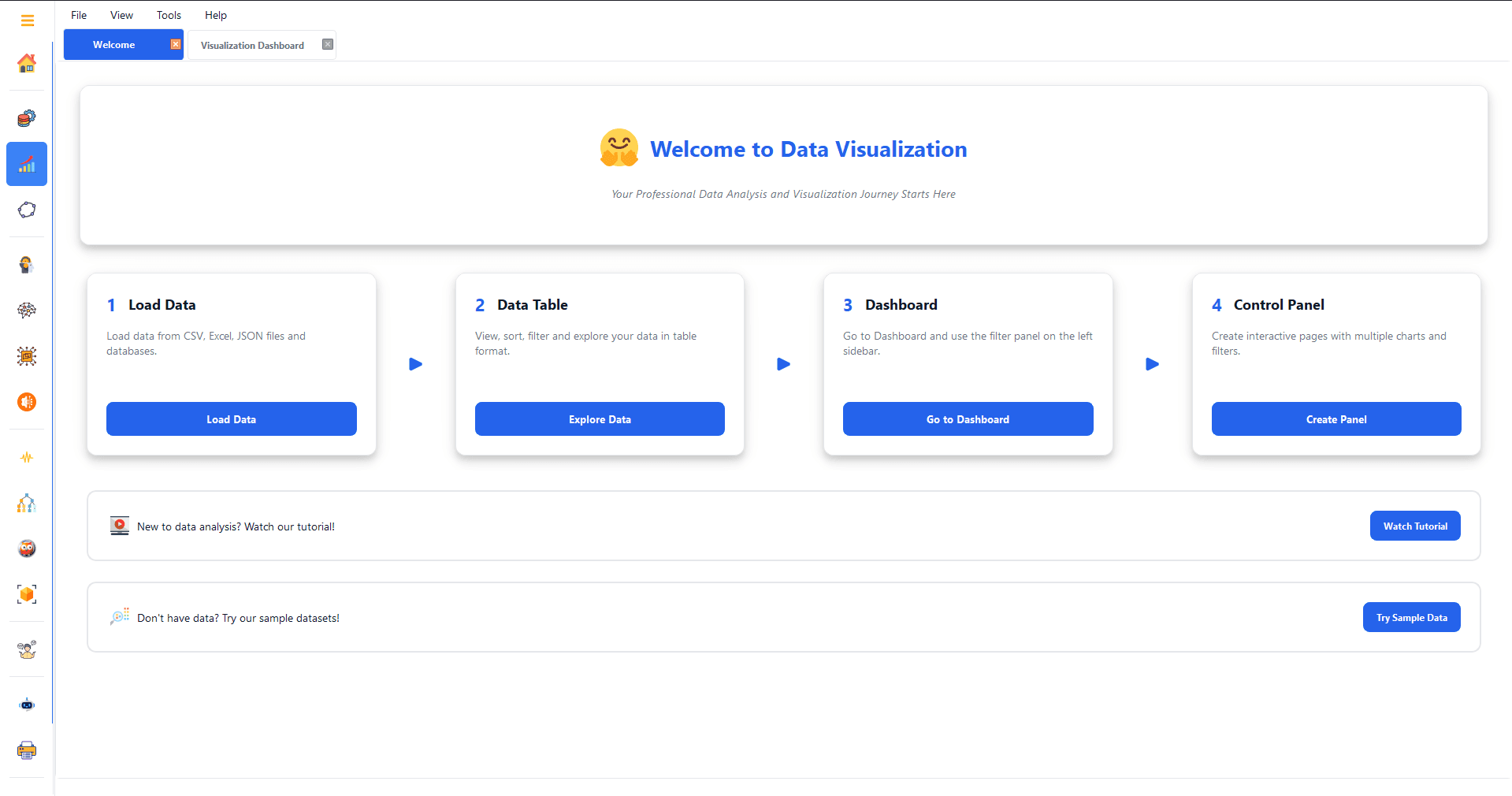Image resolution: width=1512 pixels, height=796 pixels.
Task: Click the orange circle AI sidebar icon
Action: pyautogui.click(x=27, y=402)
